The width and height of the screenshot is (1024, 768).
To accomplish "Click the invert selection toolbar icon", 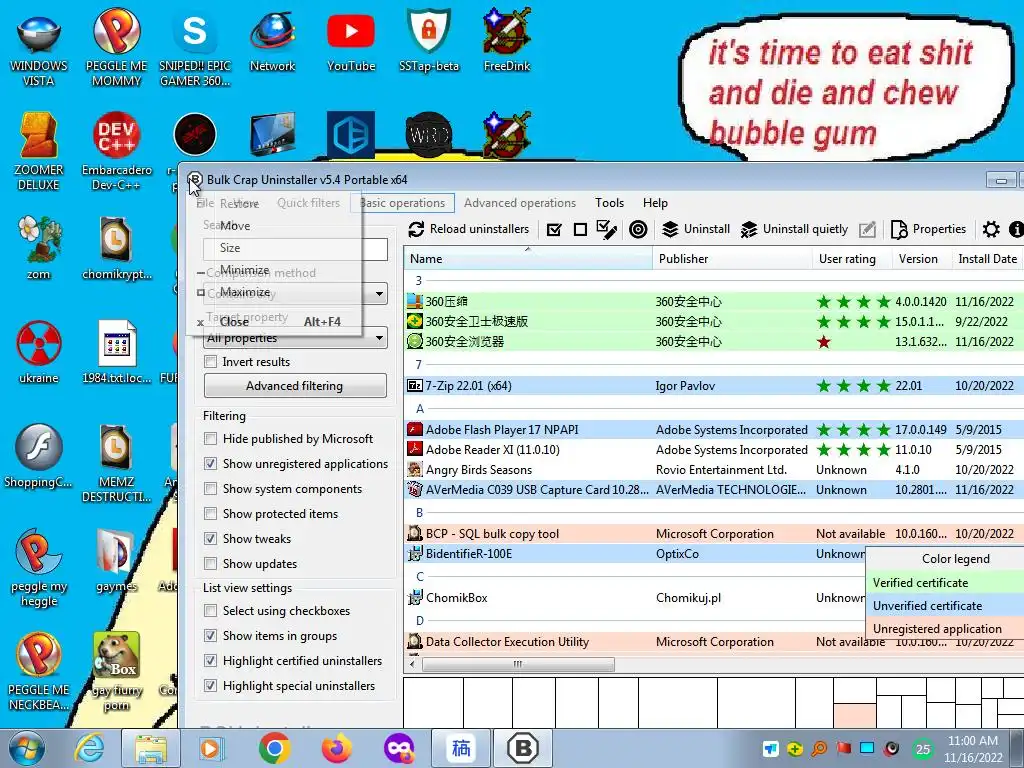I will pyautogui.click(x=607, y=229).
